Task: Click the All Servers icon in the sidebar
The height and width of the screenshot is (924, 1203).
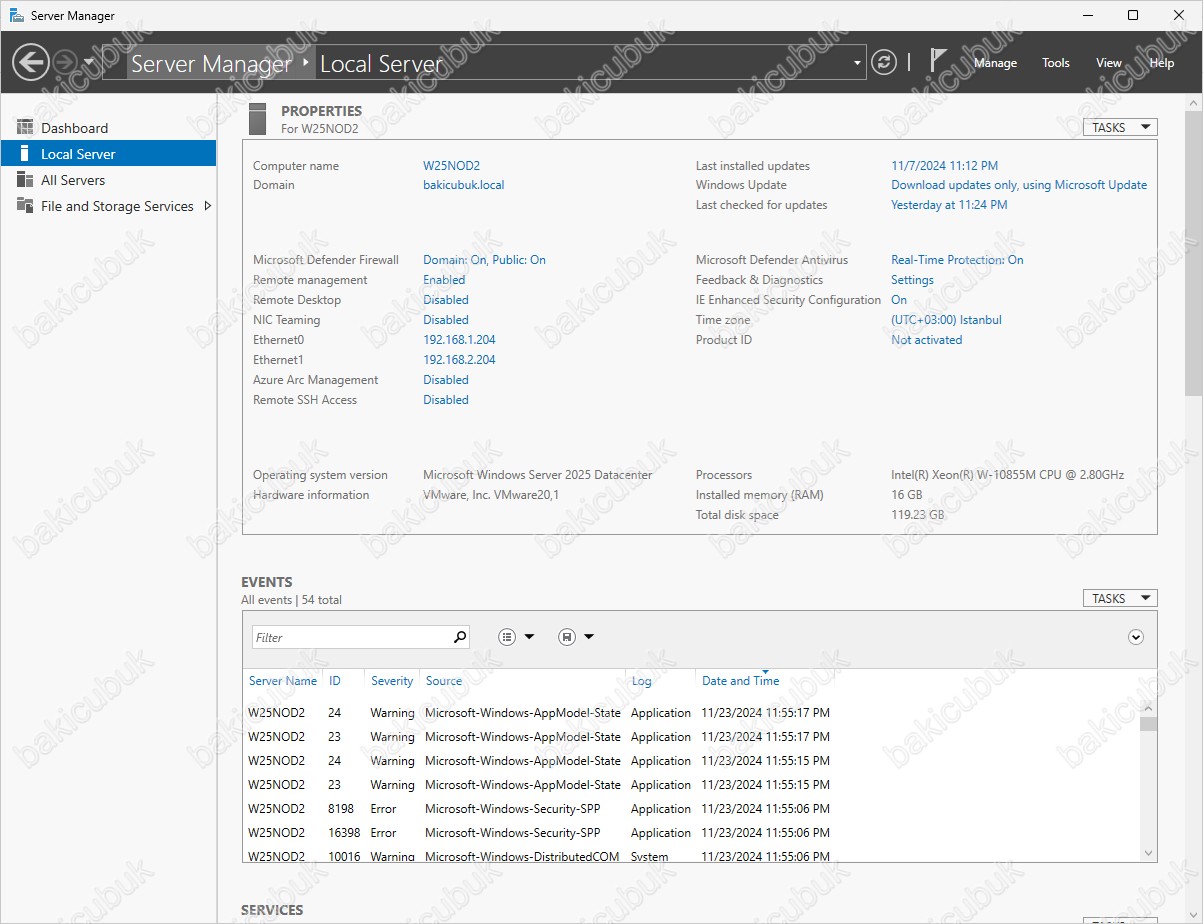Action: tap(25, 180)
